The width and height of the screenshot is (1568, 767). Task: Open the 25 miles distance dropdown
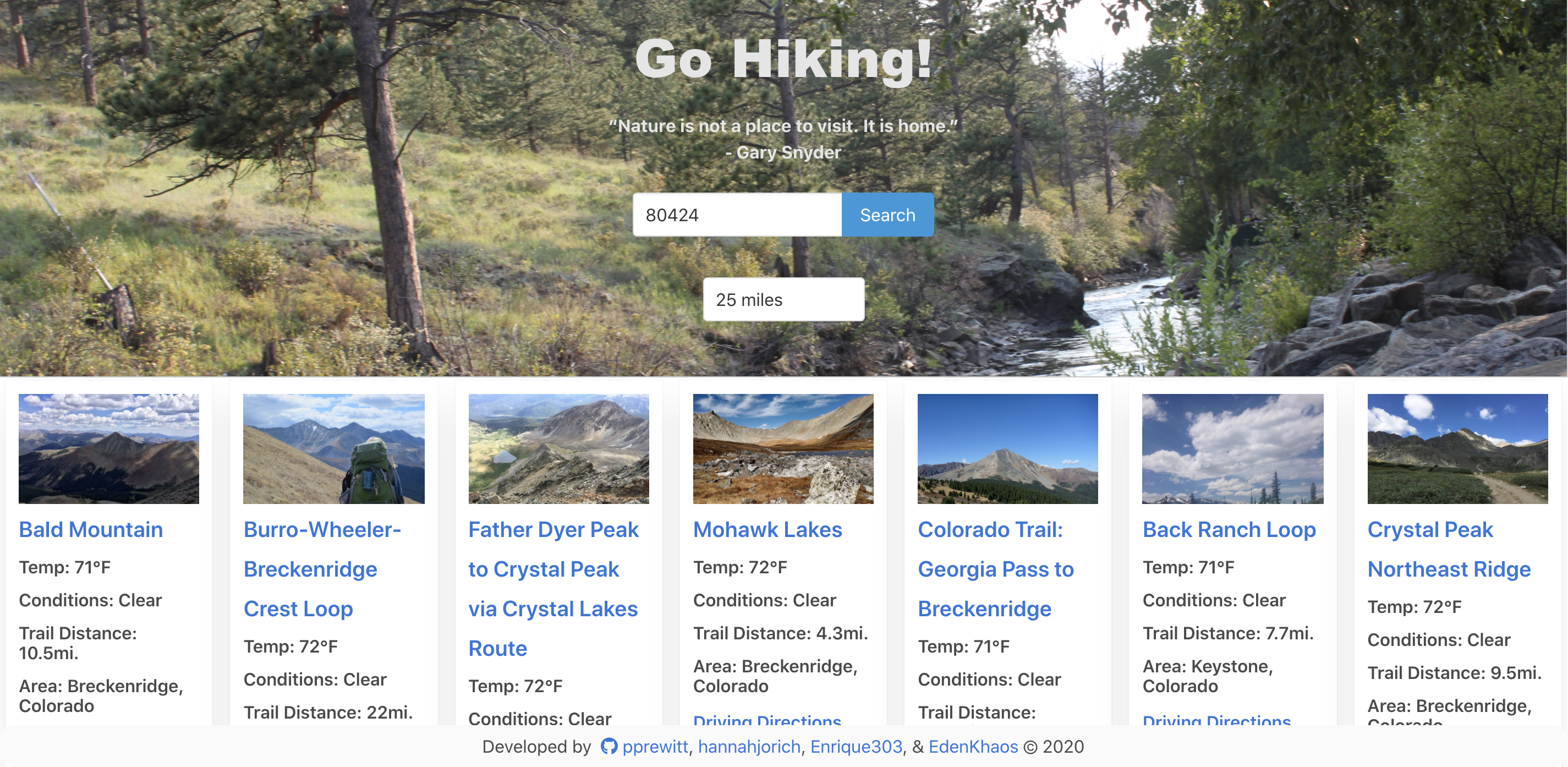[783, 299]
